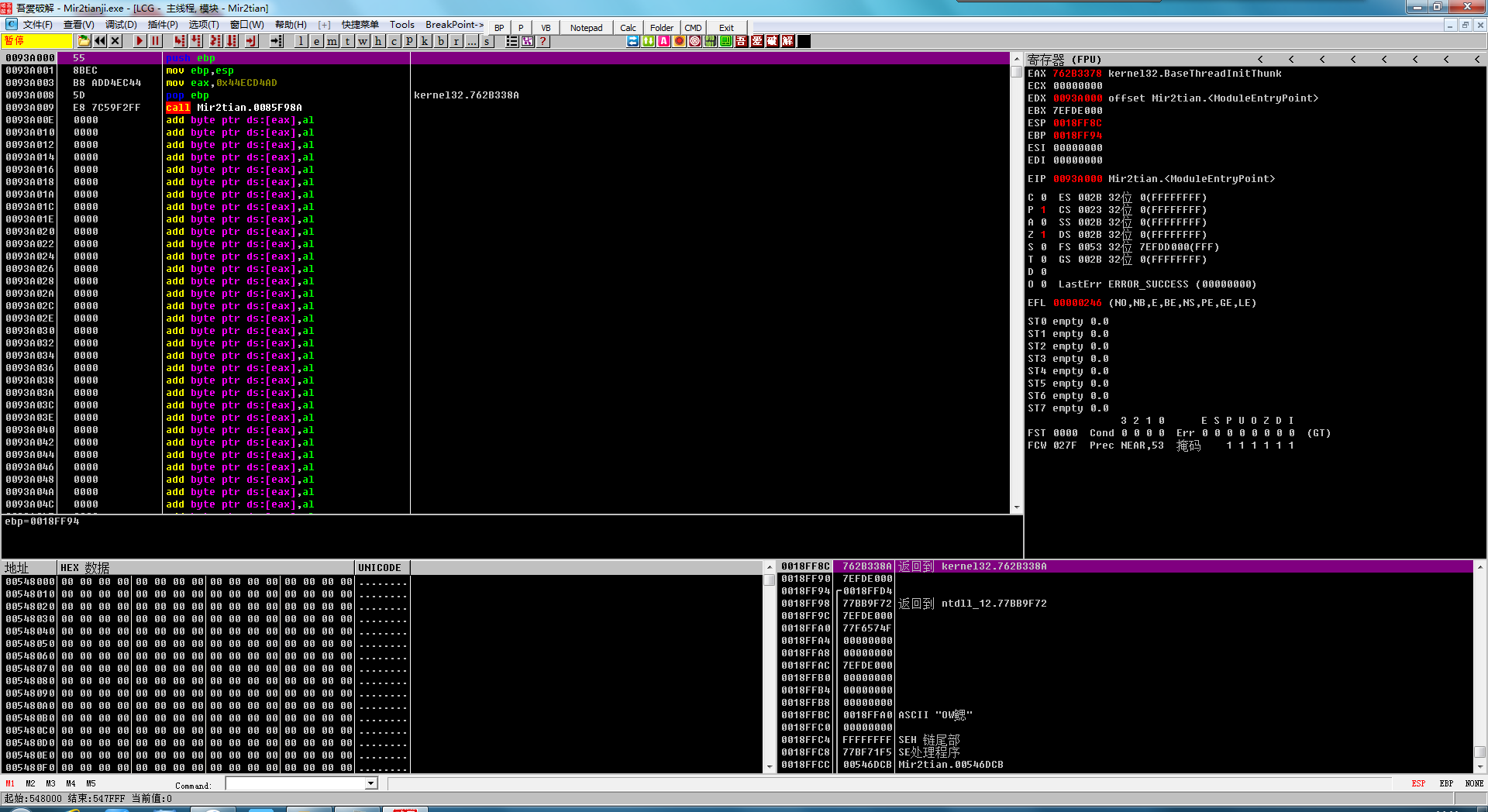Open Breakpoints window with the b button
The height and width of the screenshot is (812, 1488).
click(440, 41)
